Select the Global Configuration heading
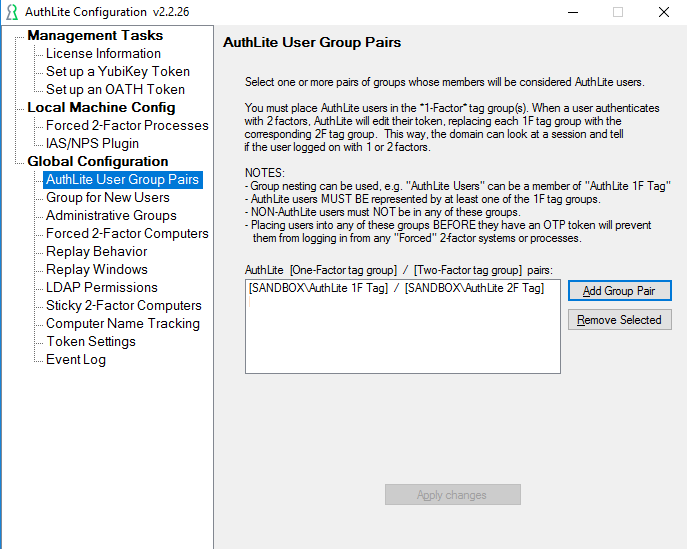The width and height of the screenshot is (687, 549). [x=98, y=161]
